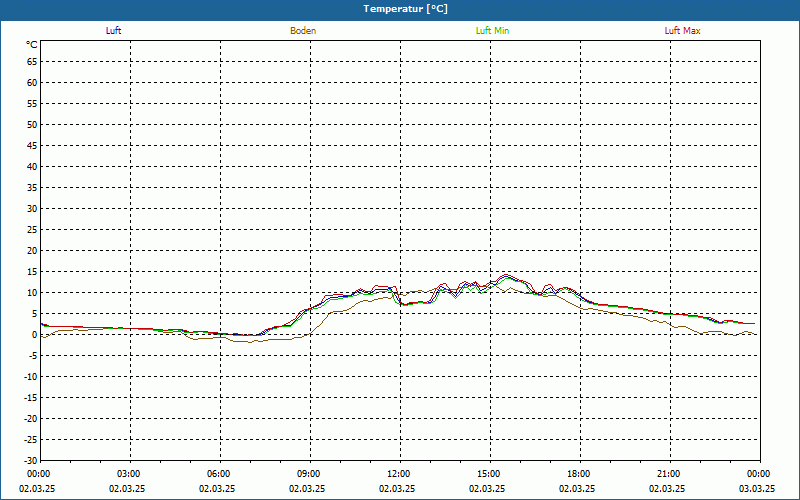Click the 50 y-axis value
This screenshot has height=500, width=800.
(32, 124)
